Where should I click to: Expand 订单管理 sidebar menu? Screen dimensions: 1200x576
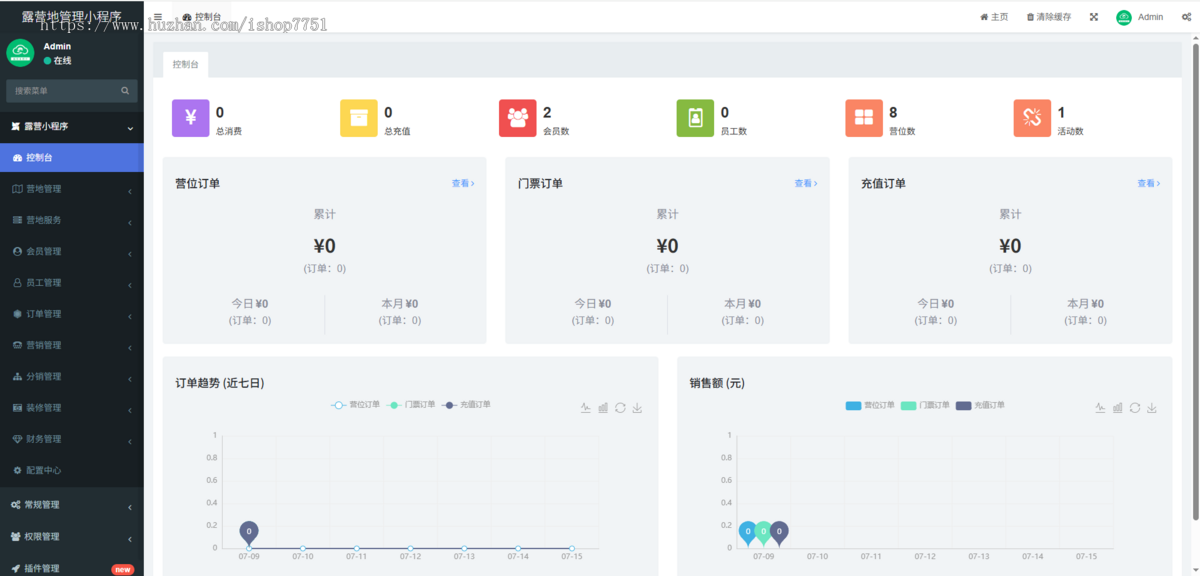[x=72, y=314]
